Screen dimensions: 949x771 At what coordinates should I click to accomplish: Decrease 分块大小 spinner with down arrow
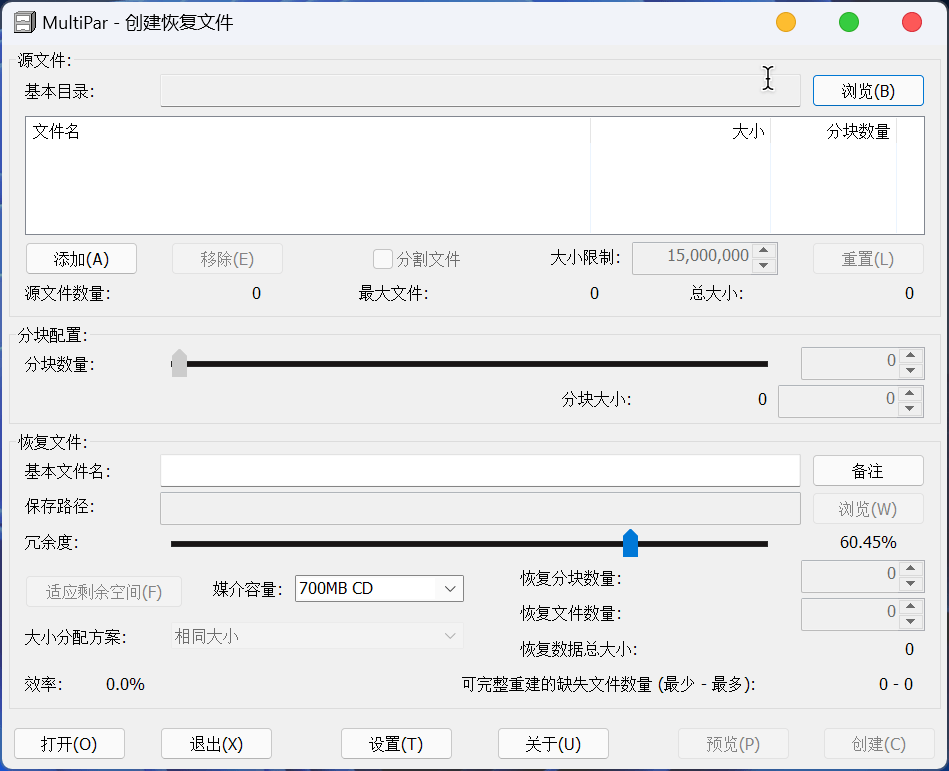(910, 408)
